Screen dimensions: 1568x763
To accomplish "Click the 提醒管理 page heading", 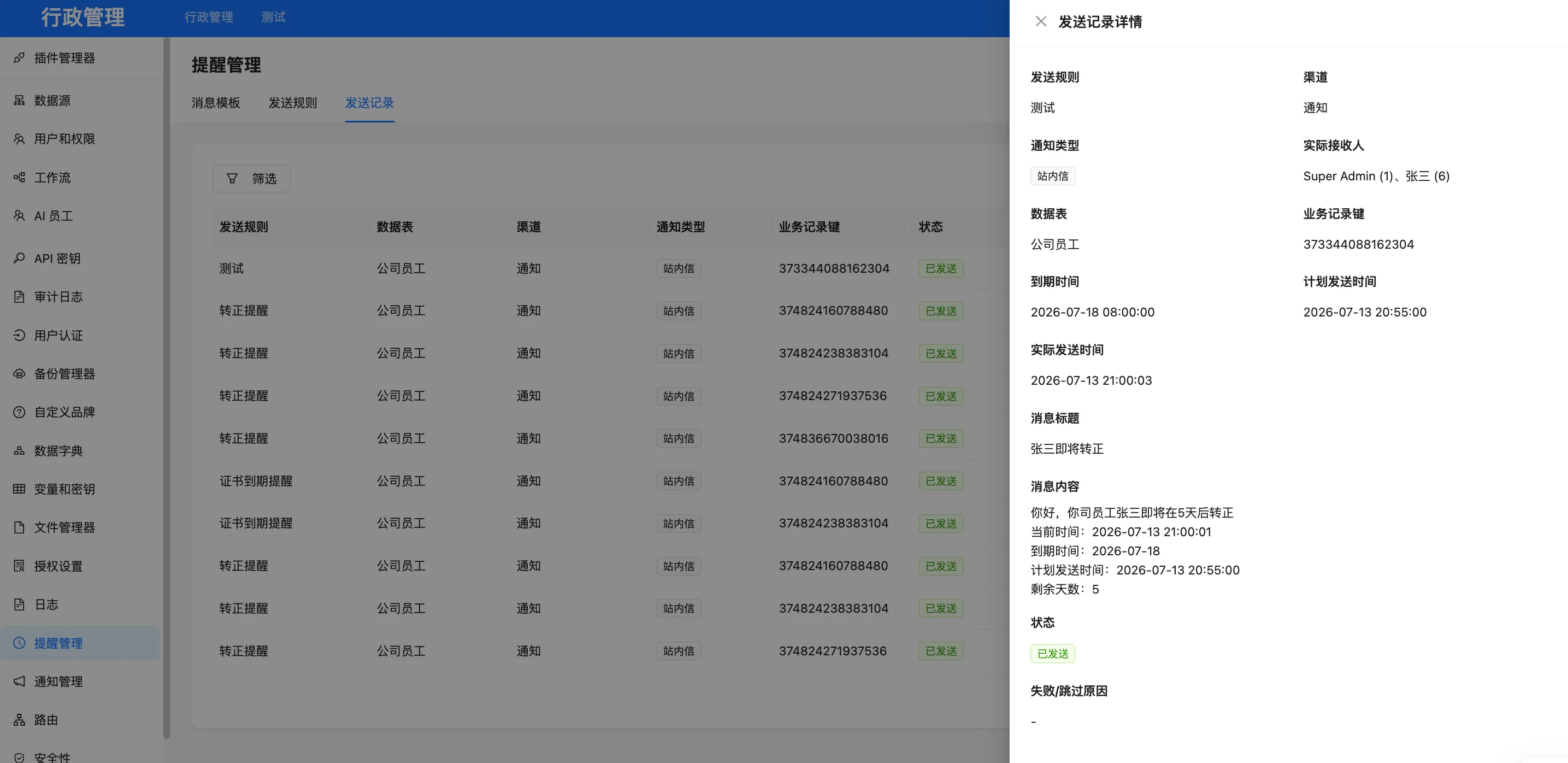I will pyautogui.click(x=226, y=65).
